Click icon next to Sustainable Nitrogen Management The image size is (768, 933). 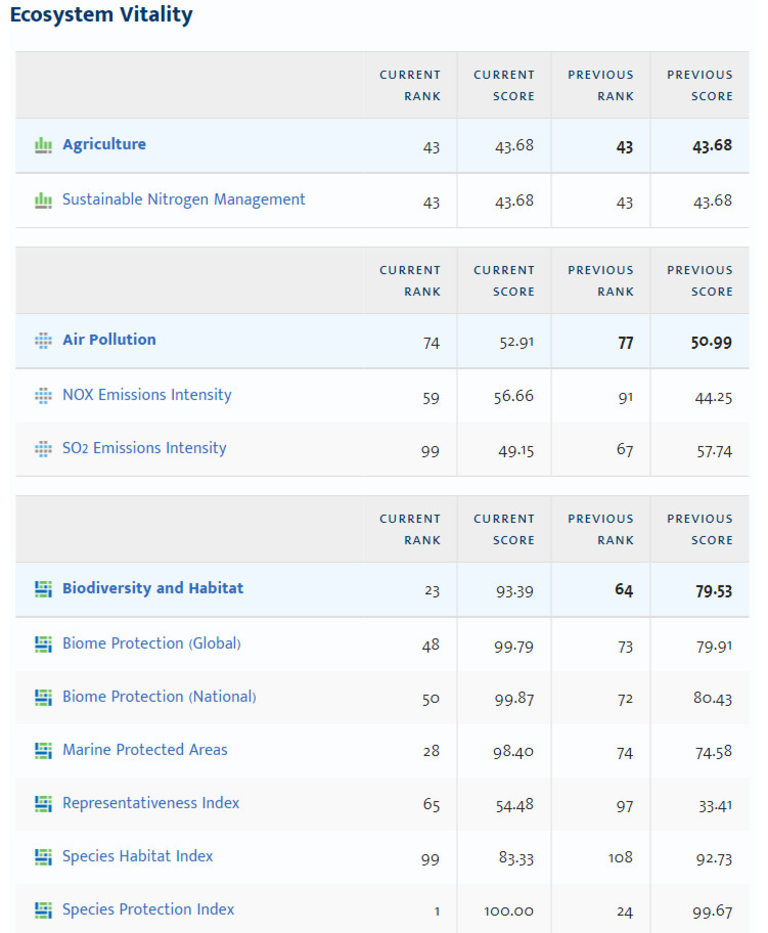(43, 200)
